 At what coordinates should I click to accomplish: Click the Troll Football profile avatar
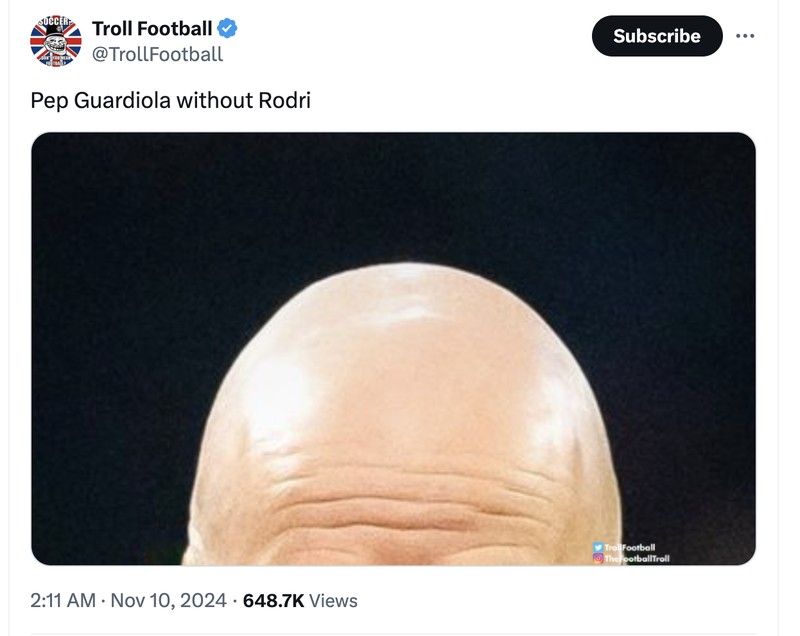(x=55, y=42)
